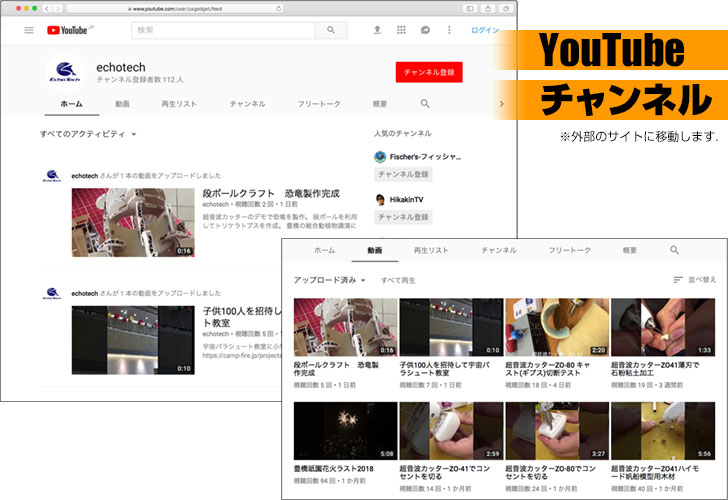Image resolution: width=728 pixels, height=500 pixels.
Task: Expand the すべてのアクティビティ dropdown
Action: 88,134
